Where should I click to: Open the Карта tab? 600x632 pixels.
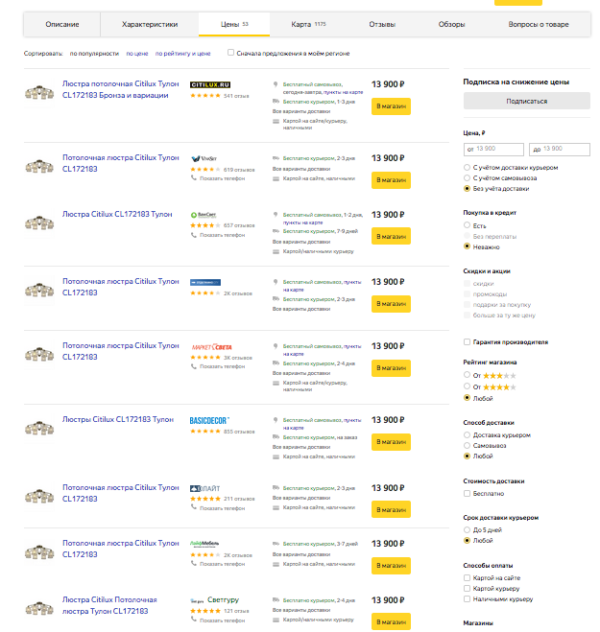pyautogui.click(x=308, y=25)
